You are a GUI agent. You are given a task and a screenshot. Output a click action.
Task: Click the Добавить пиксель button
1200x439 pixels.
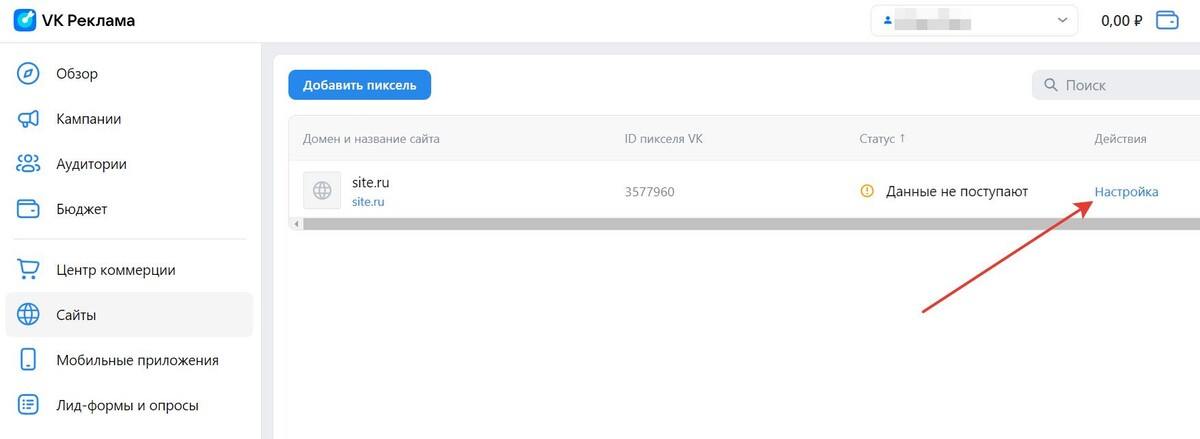(360, 85)
